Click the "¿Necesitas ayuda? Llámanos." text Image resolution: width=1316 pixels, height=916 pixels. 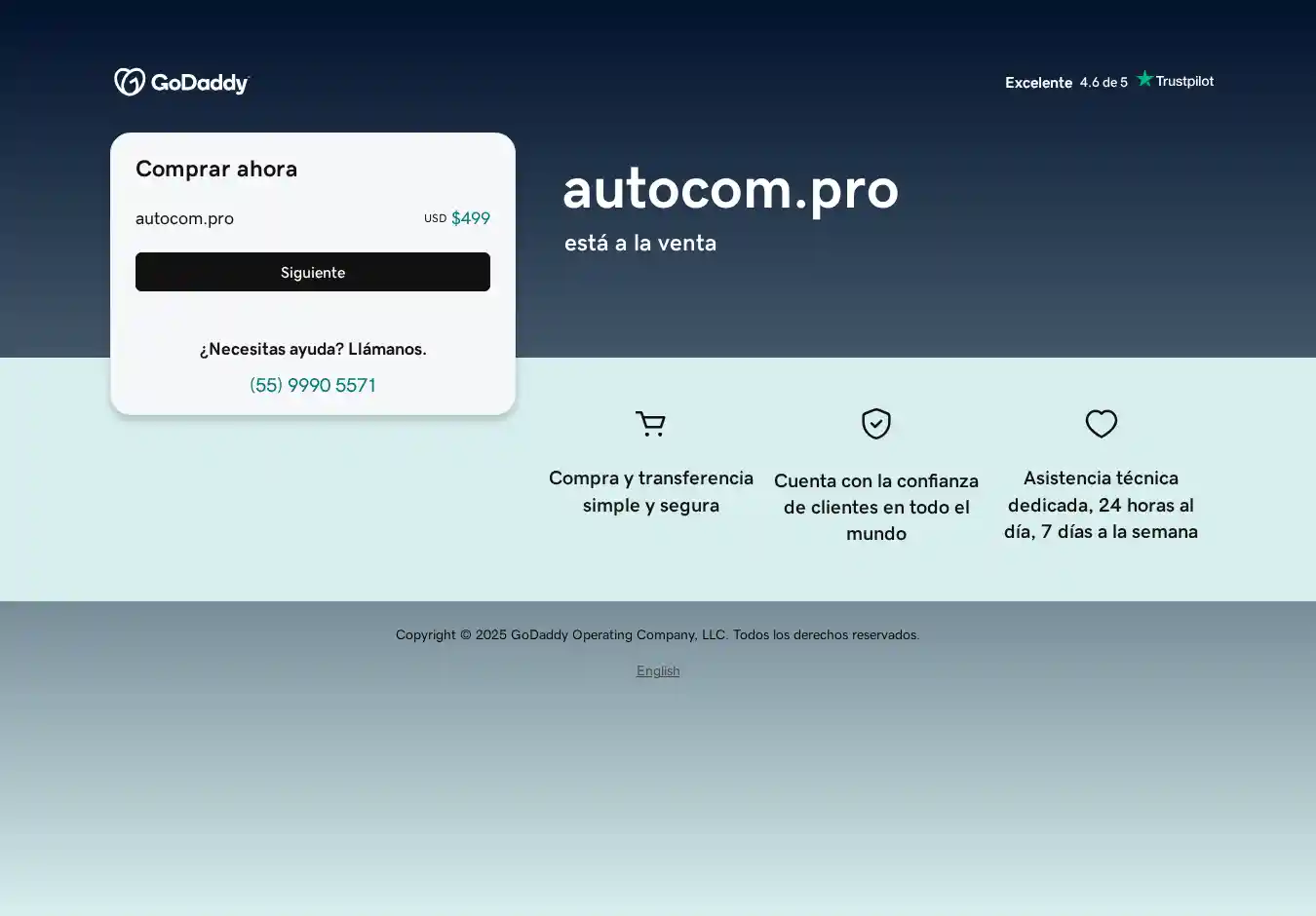313,349
